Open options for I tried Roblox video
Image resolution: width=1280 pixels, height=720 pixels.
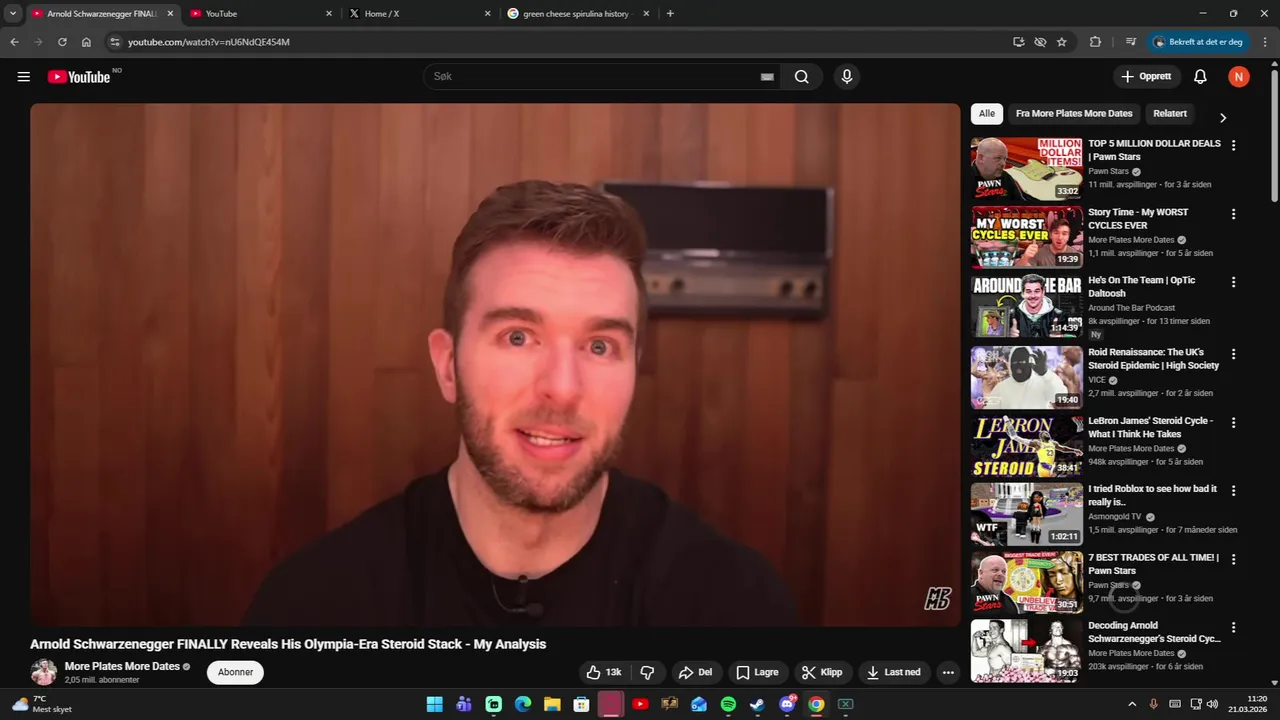tap(1233, 491)
